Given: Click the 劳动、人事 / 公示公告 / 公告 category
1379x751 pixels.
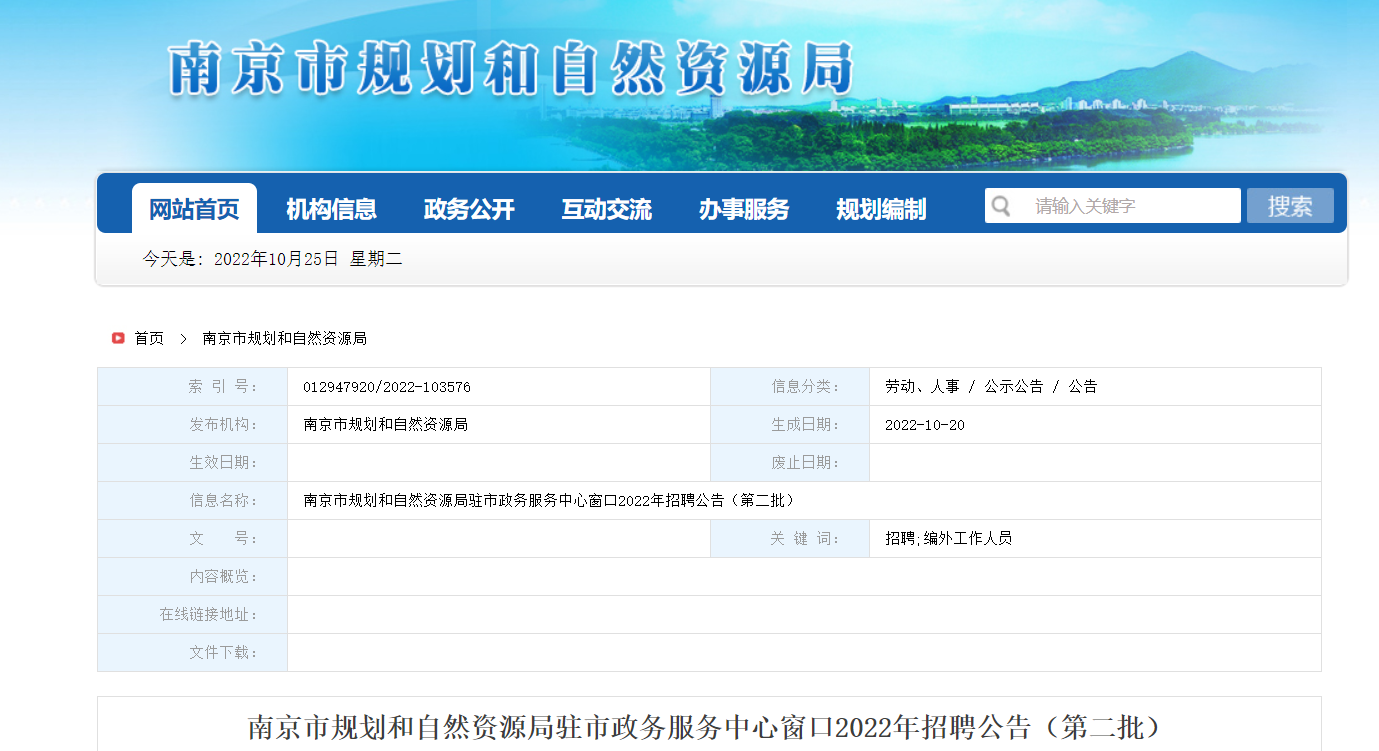Looking at the screenshot, I should pyautogui.click(x=991, y=386).
